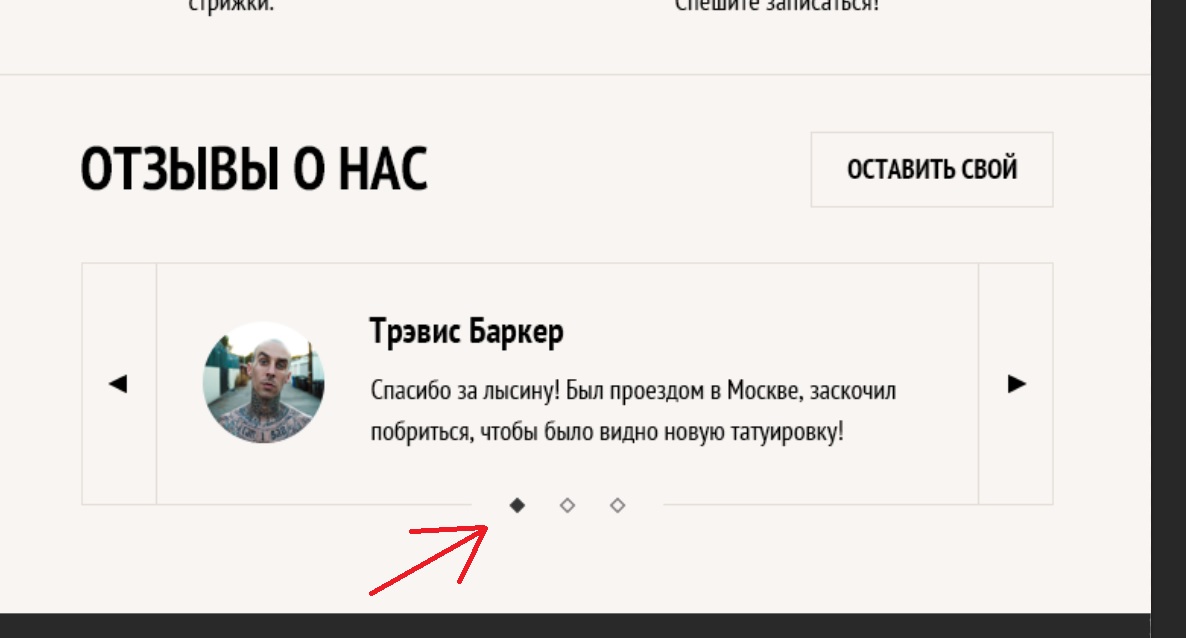Viewport: 1186px width, 638px height.
Task: Select the first filled diamond slide indicator
Action: pyautogui.click(x=517, y=505)
